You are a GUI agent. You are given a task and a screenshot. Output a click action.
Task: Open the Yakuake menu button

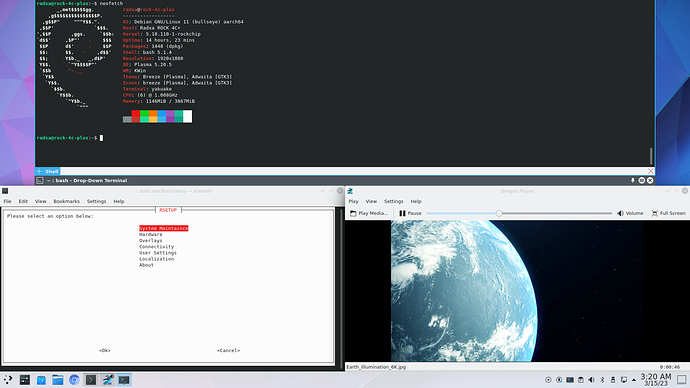[642, 180]
